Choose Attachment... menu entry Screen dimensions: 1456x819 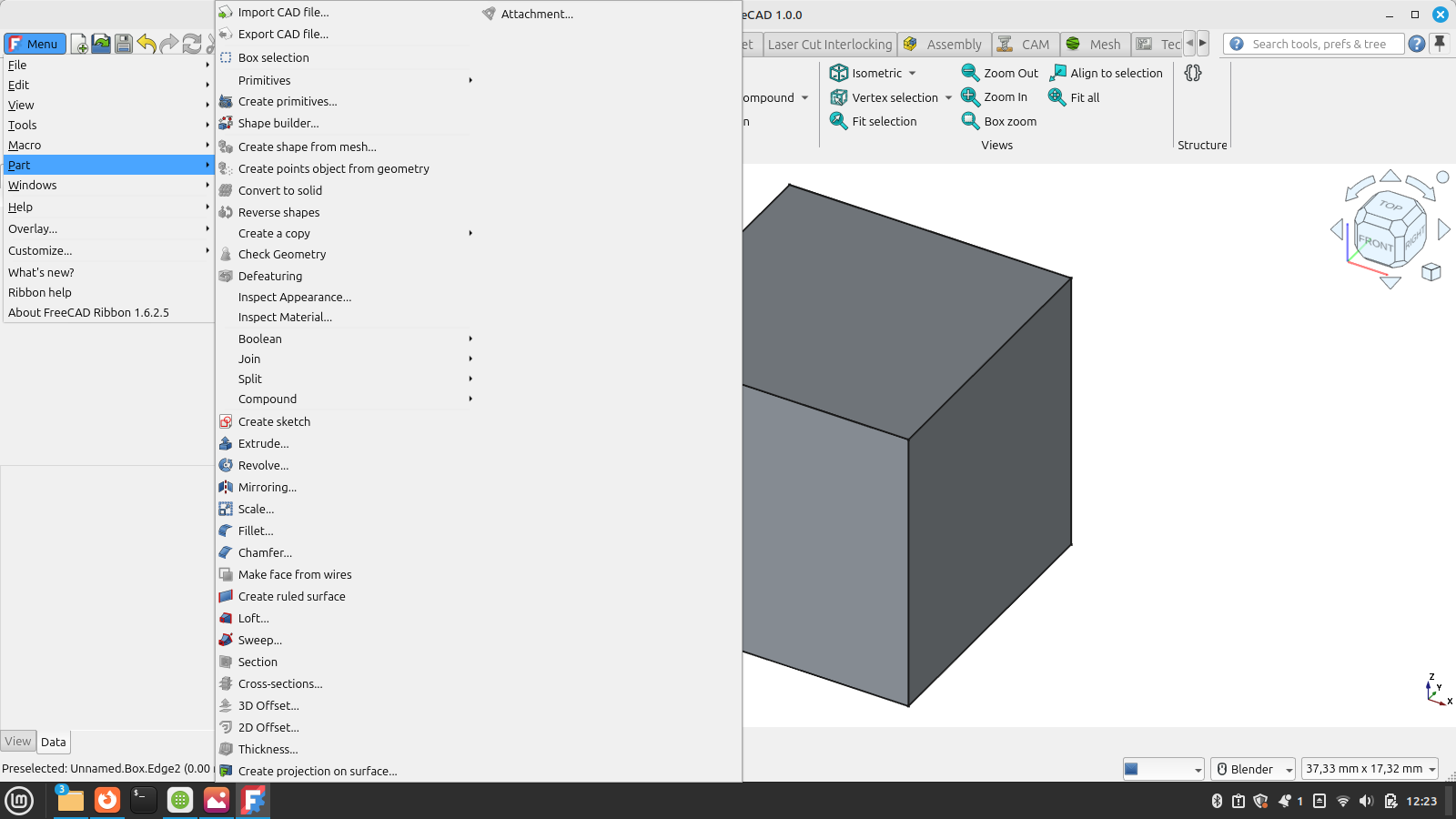(x=537, y=14)
